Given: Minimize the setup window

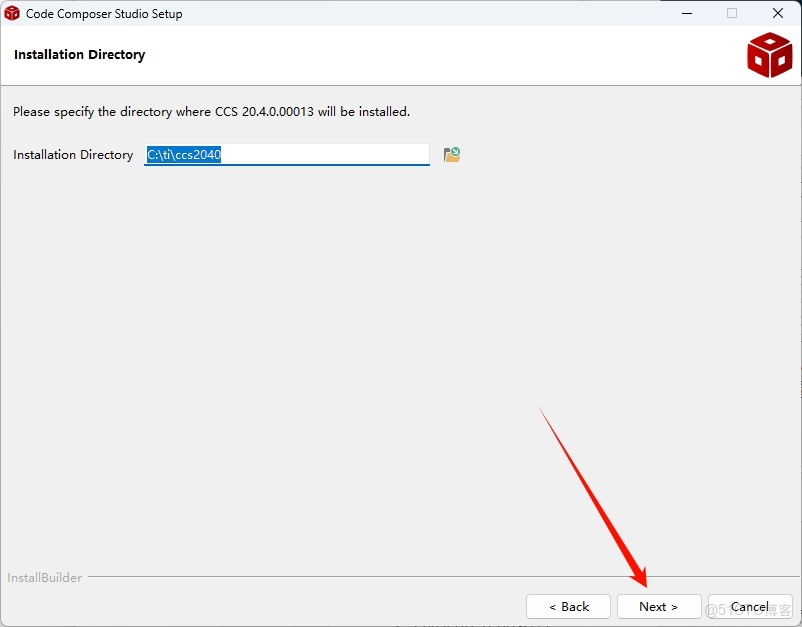Looking at the screenshot, I should point(687,13).
